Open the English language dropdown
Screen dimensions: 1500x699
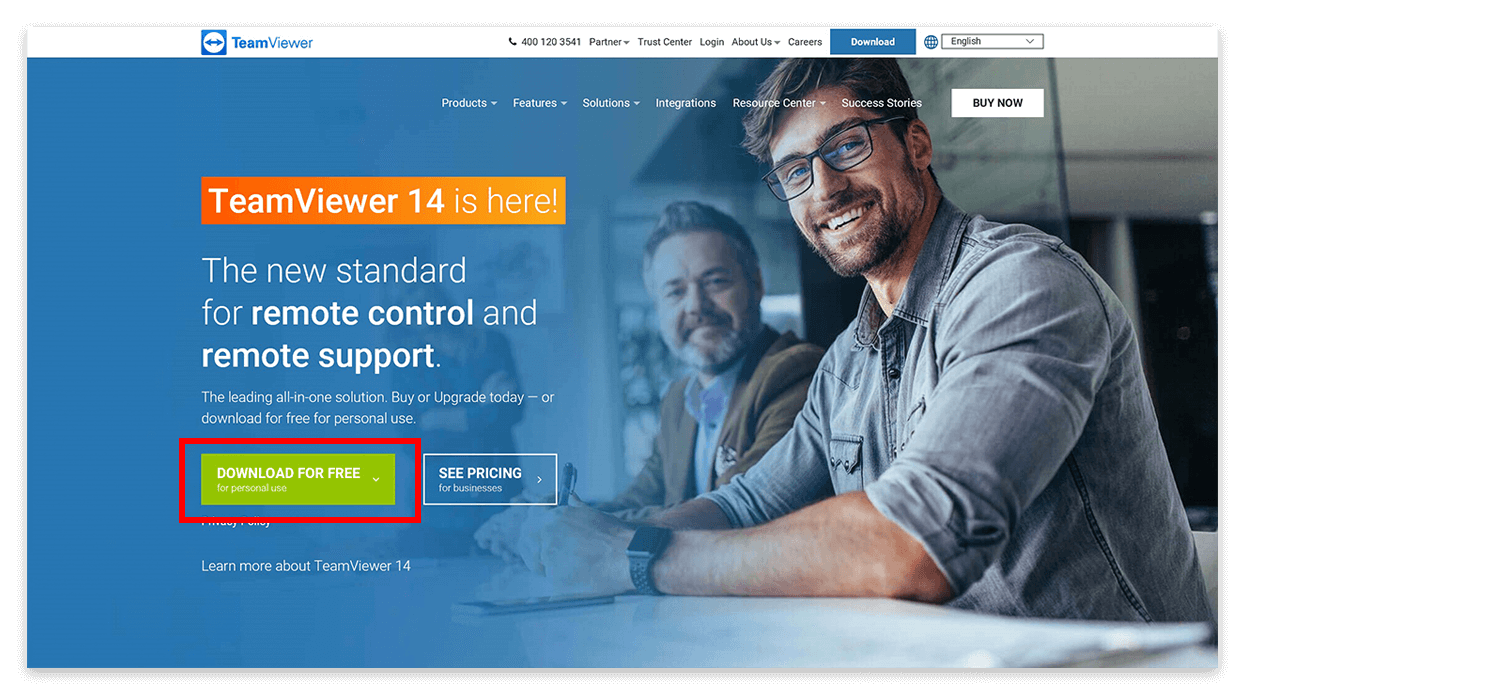pyautogui.click(x=992, y=42)
